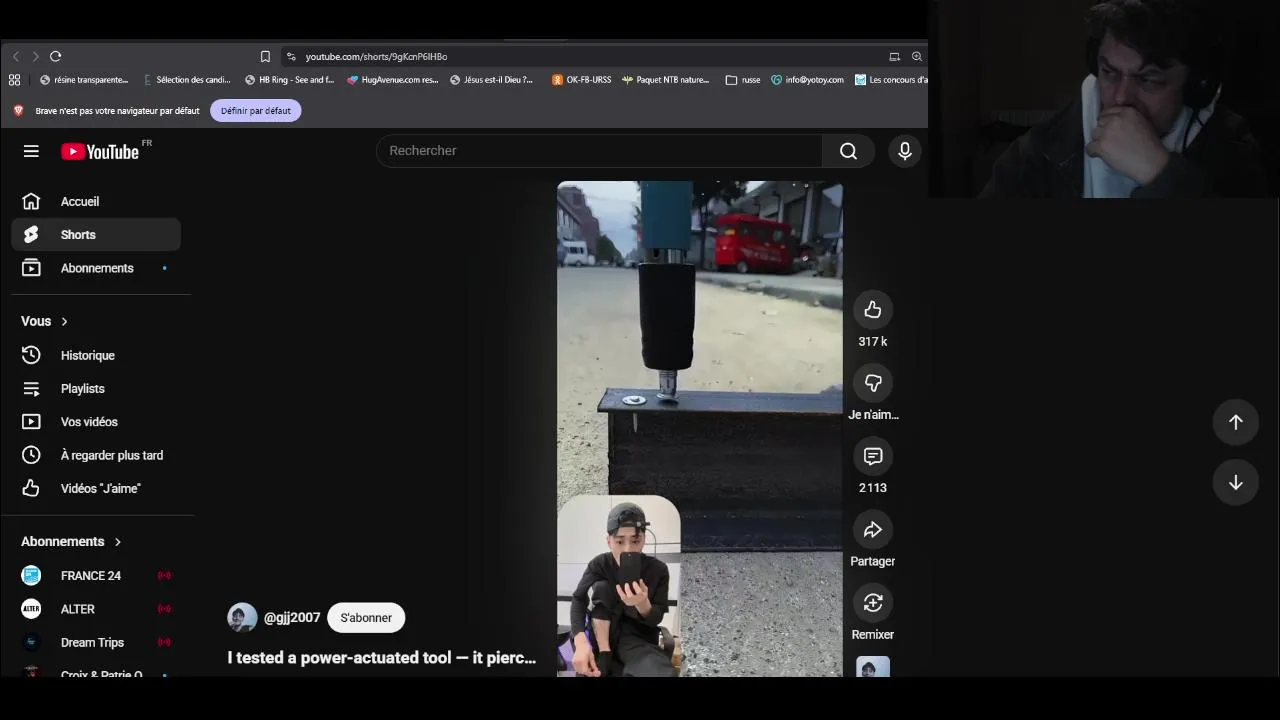
Task: Click Définir par défaut browser button
Action: coord(256,111)
